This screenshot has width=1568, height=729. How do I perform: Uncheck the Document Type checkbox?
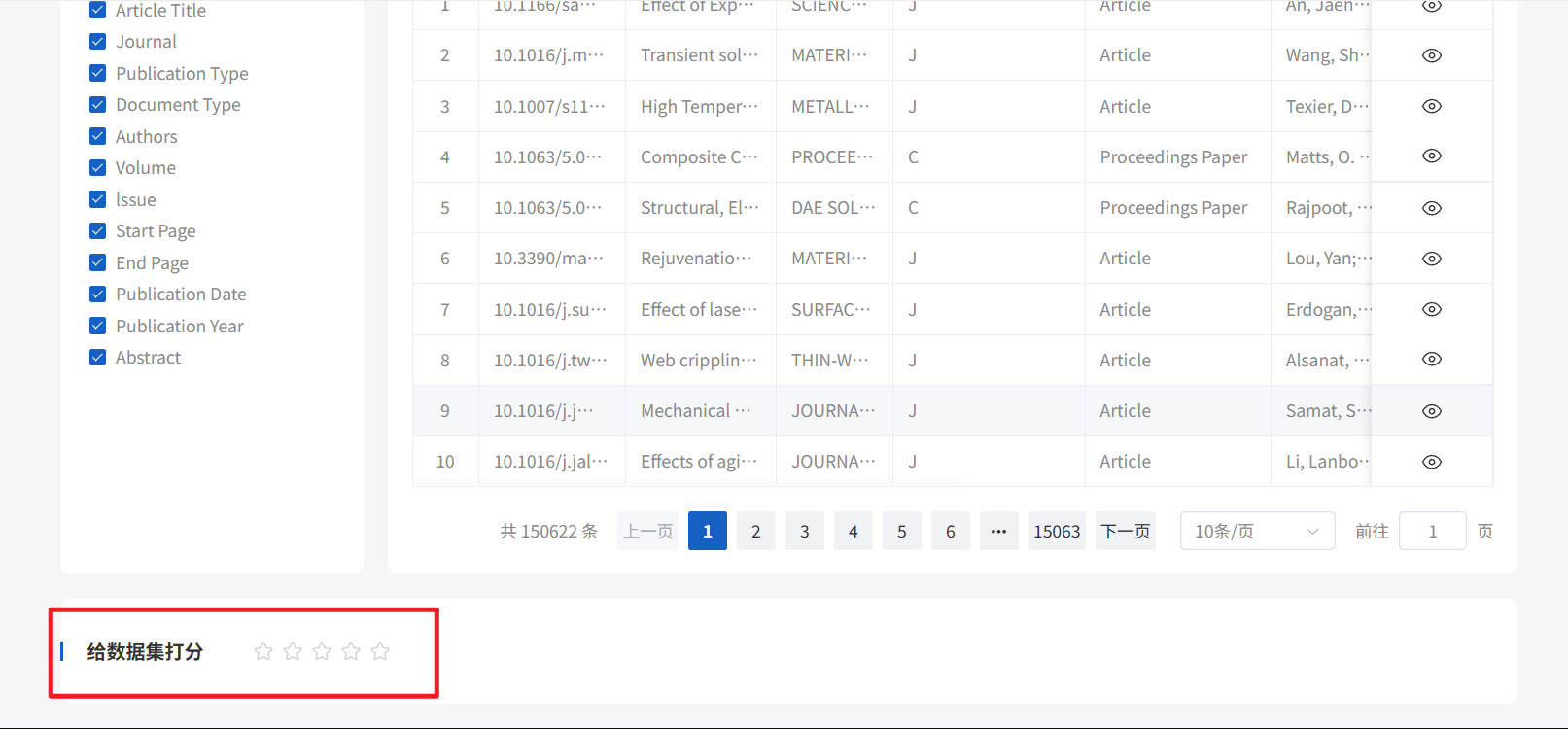pyautogui.click(x=98, y=105)
